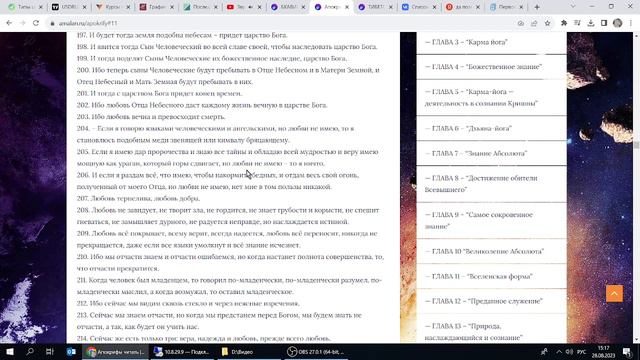This screenshot has width=640, height=360.
Task: Open ГЛАВА 11 – "Вселенская форма"
Action: (x=479, y=276)
